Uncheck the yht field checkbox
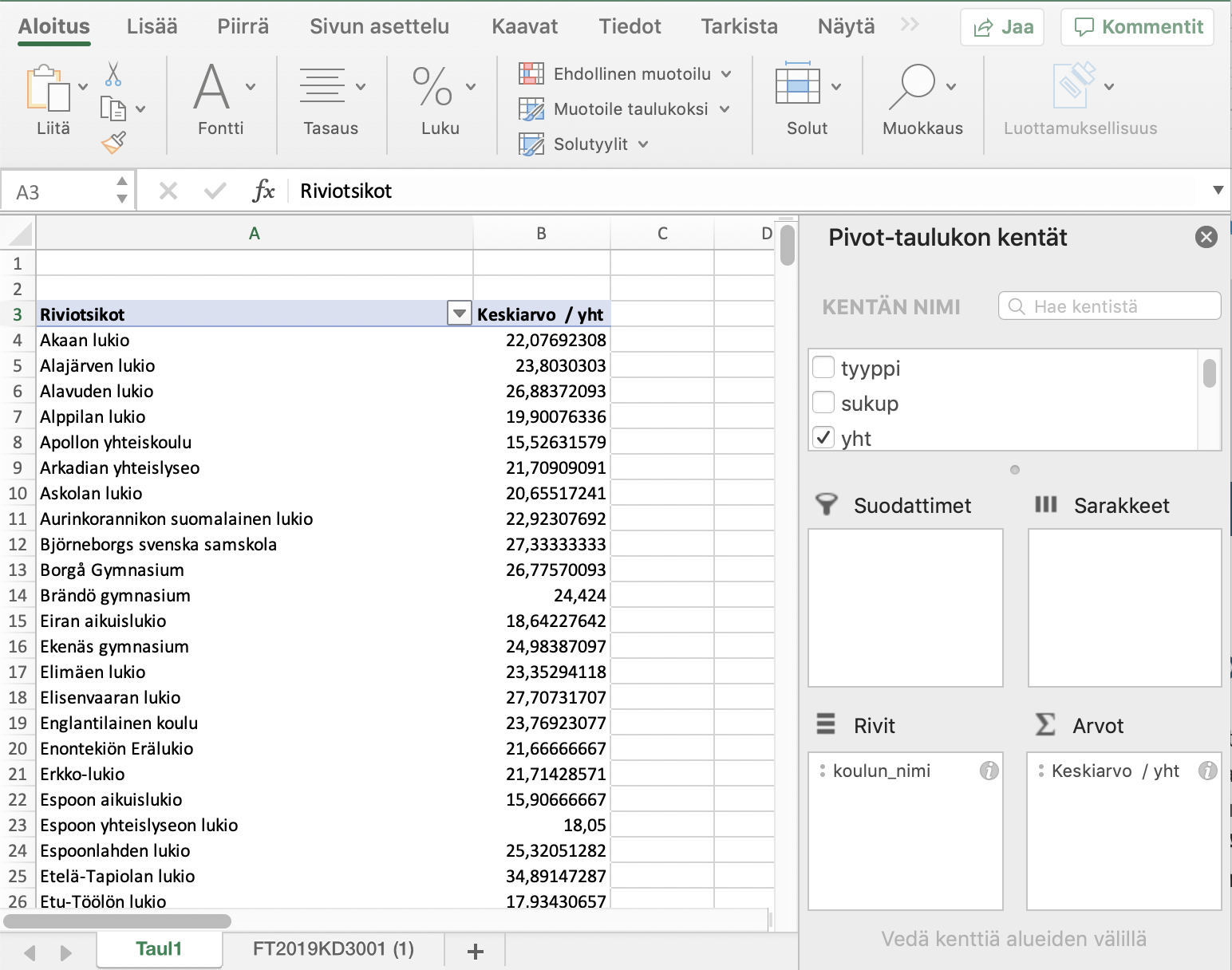The height and width of the screenshot is (970, 1232). (x=823, y=438)
